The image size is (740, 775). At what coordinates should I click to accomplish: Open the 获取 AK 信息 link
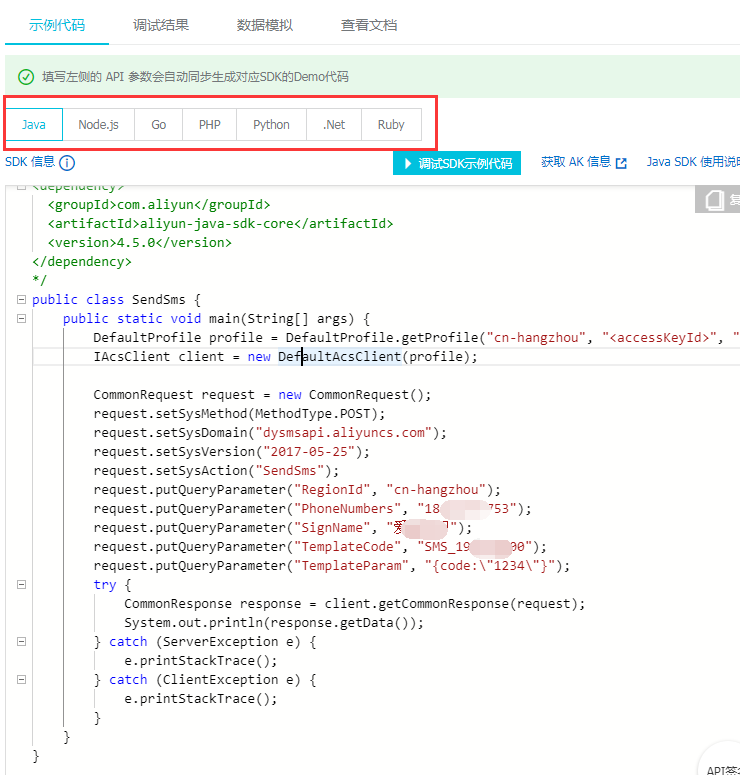click(x=576, y=162)
